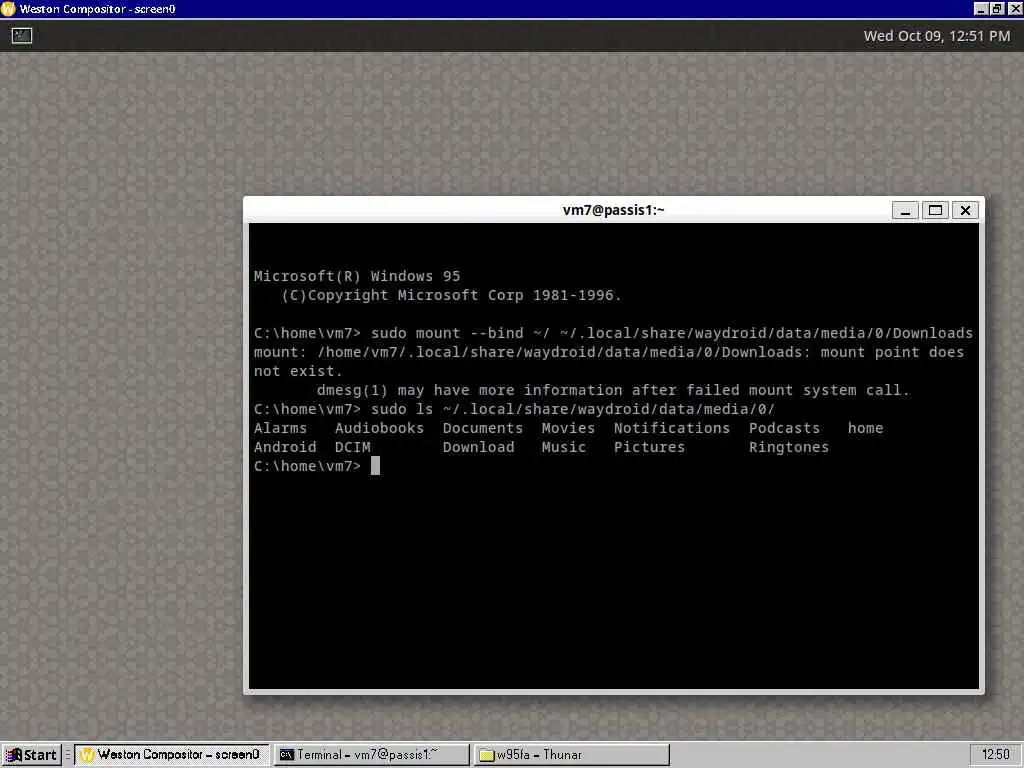Click the folder icon in Thunar taskbar button
The image size is (1024, 768).
[x=487, y=755]
